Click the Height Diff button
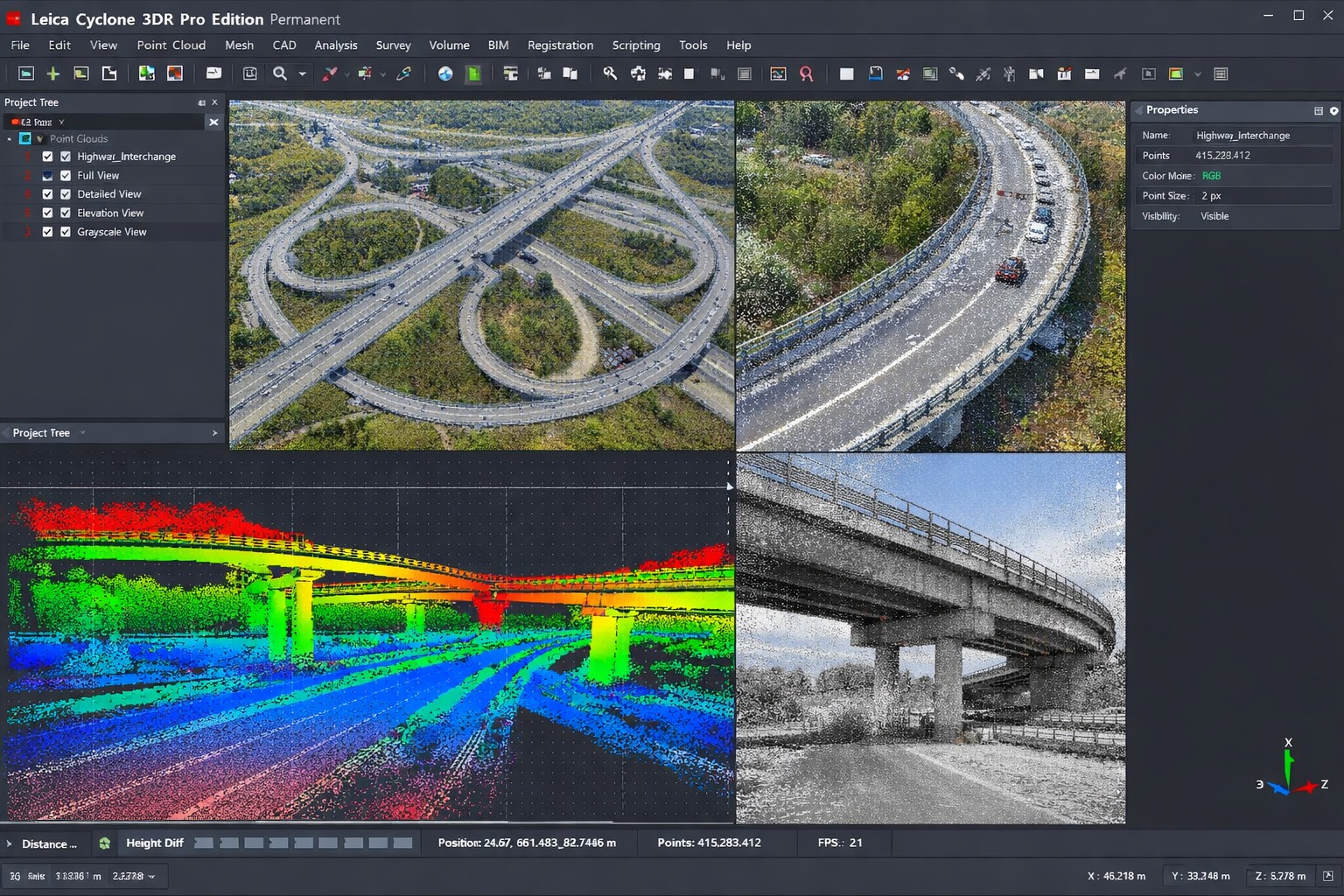Screen dimensions: 1344x896 (155, 843)
